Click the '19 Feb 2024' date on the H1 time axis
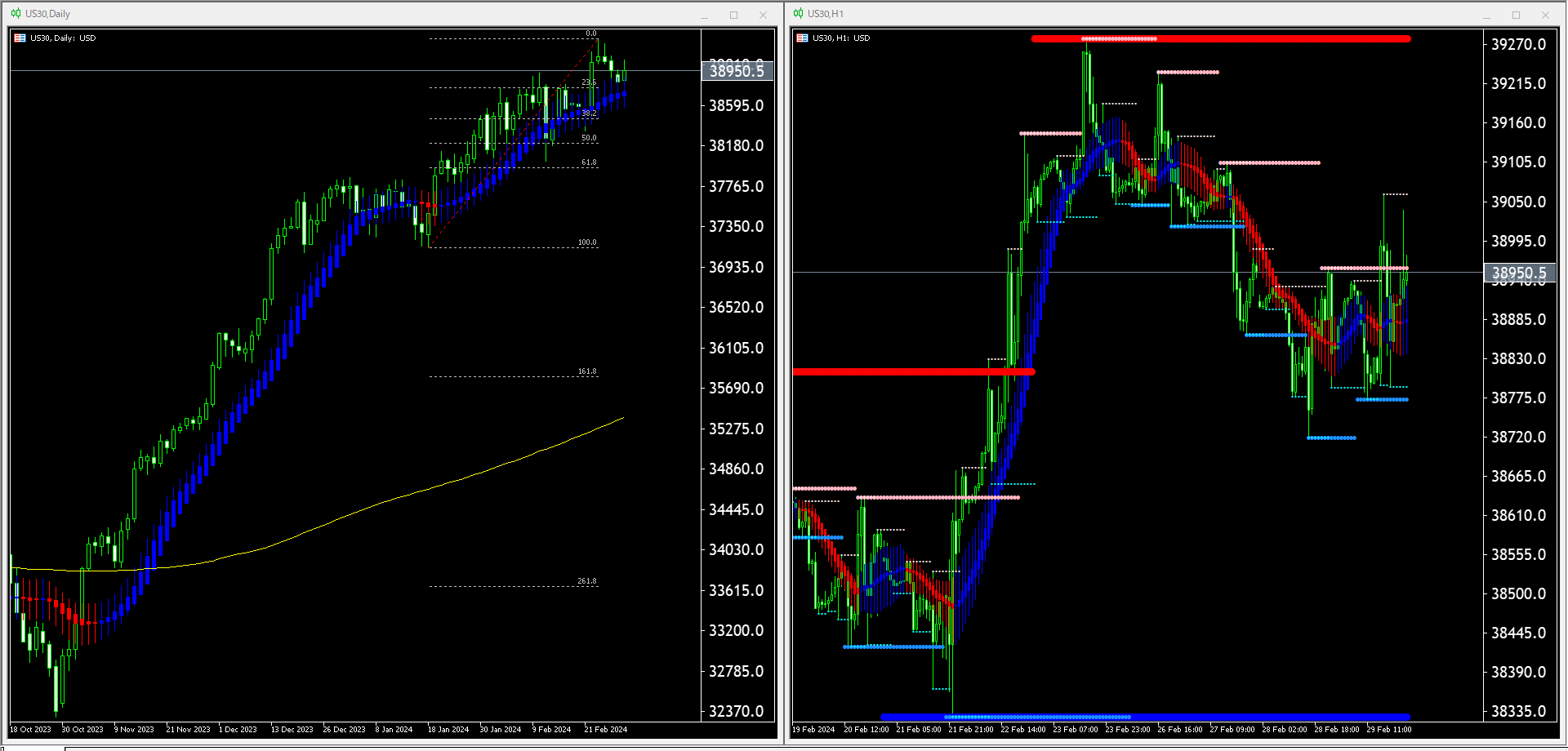The height and width of the screenshot is (751, 1568). (x=813, y=730)
